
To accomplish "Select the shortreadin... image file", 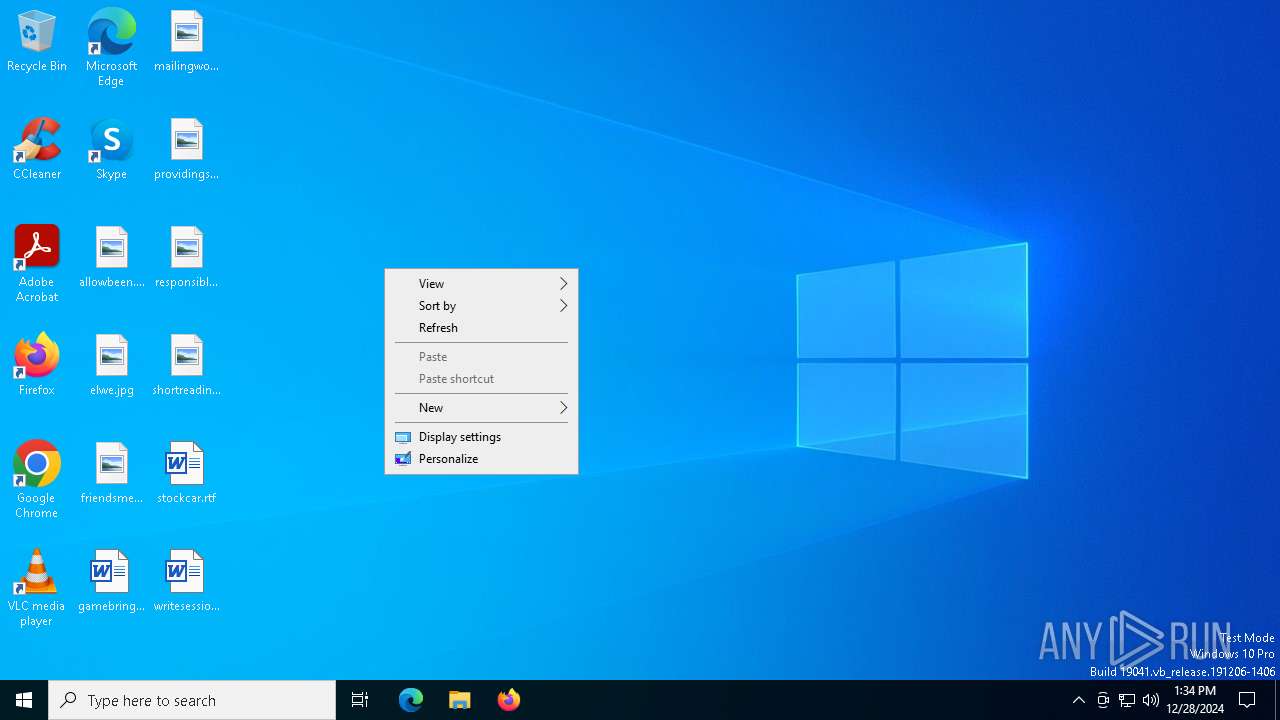I will [x=186, y=366].
